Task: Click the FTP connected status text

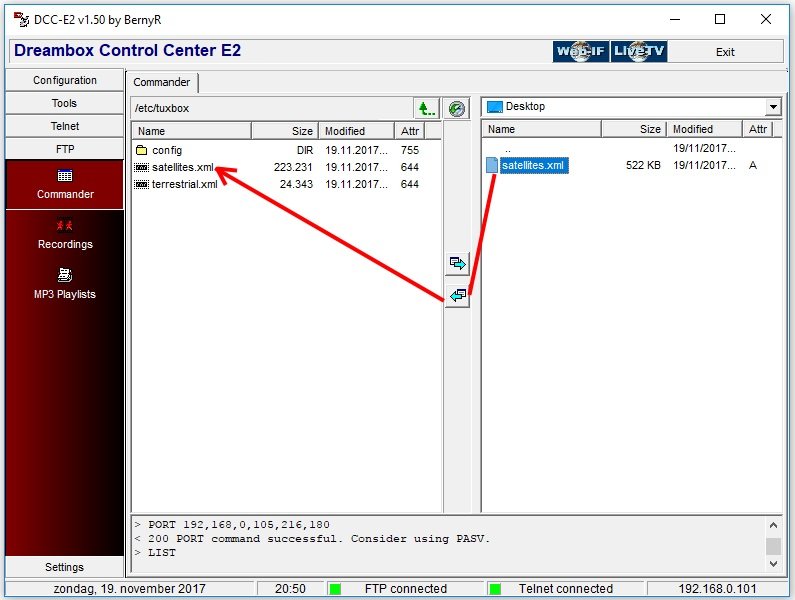Action: (x=406, y=589)
